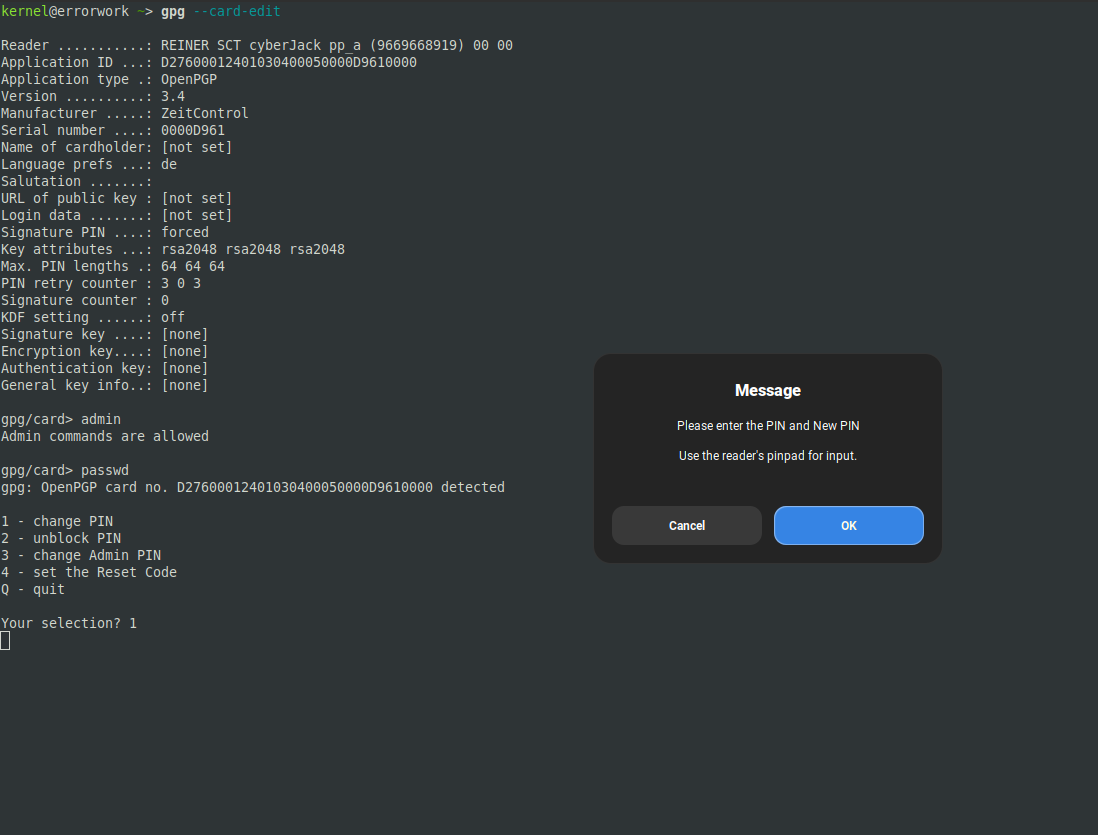Click the Application ID value line
Viewport: 1098px width, 835px height.
click(x=209, y=62)
